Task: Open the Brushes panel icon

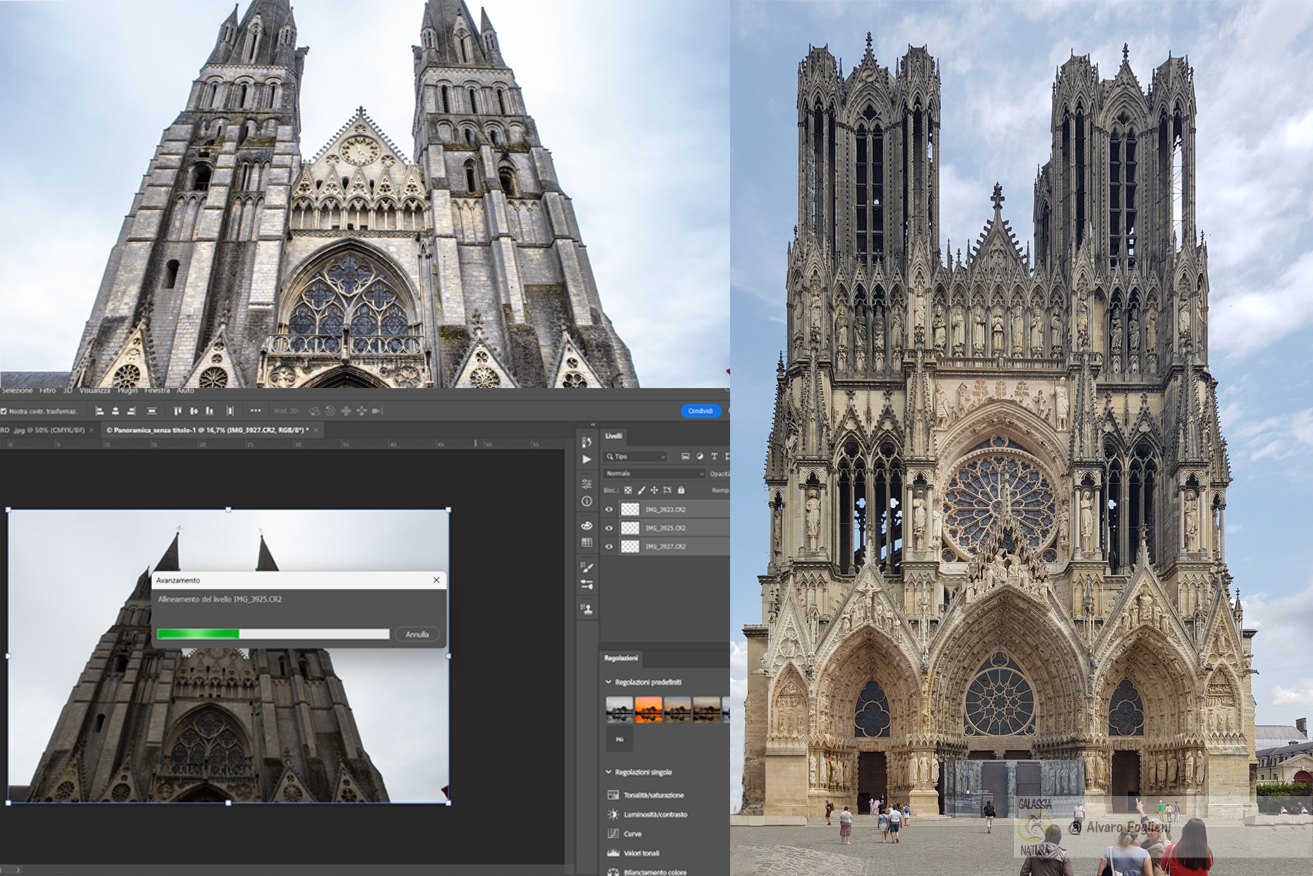Action: [x=587, y=567]
